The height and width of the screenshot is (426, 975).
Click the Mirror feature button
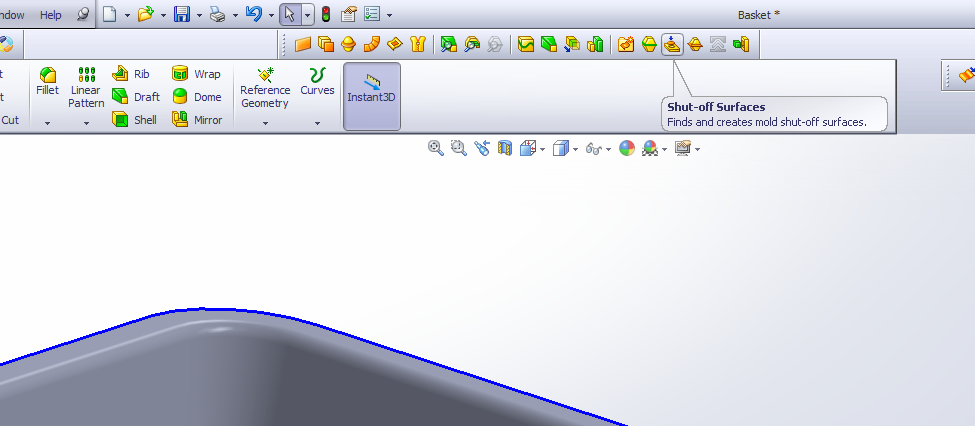(197, 120)
